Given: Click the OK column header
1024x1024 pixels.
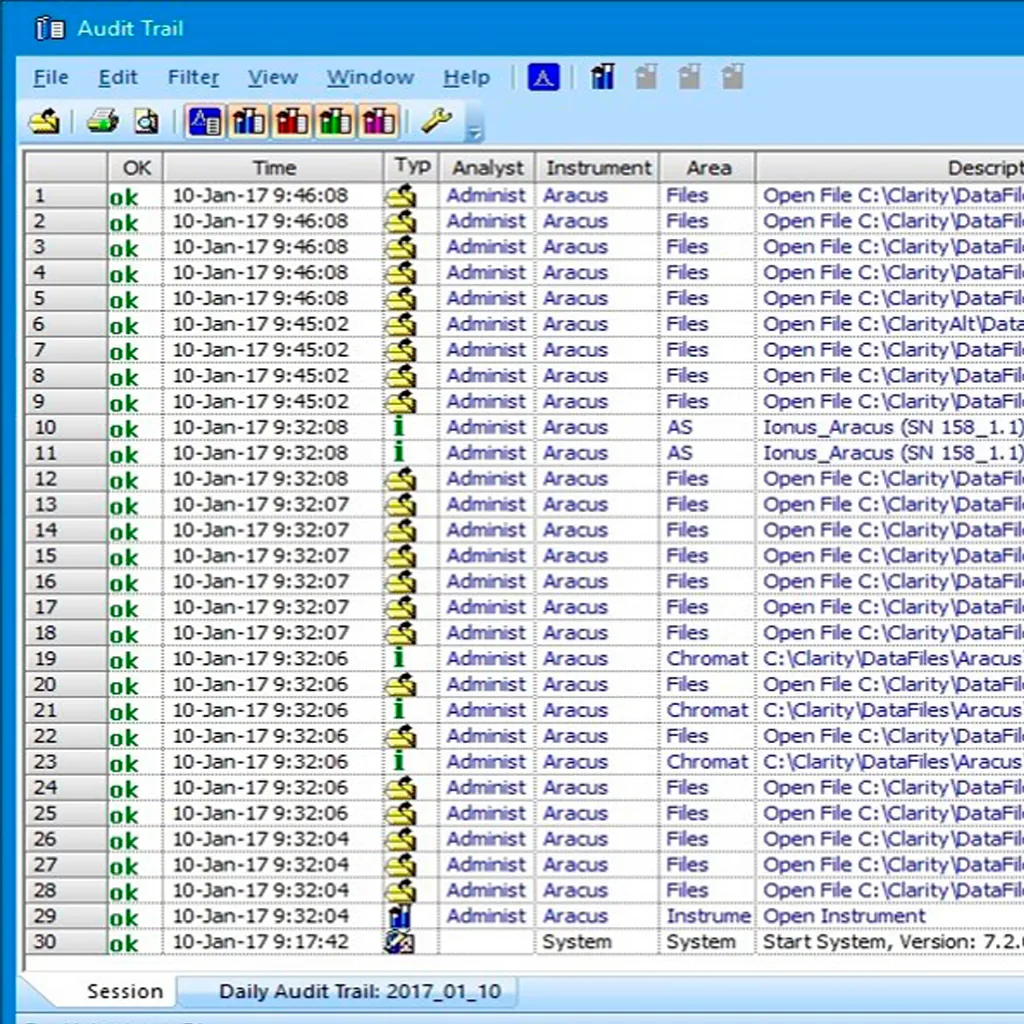Looking at the screenshot, I should pyautogui.click(x=136, y=168).
